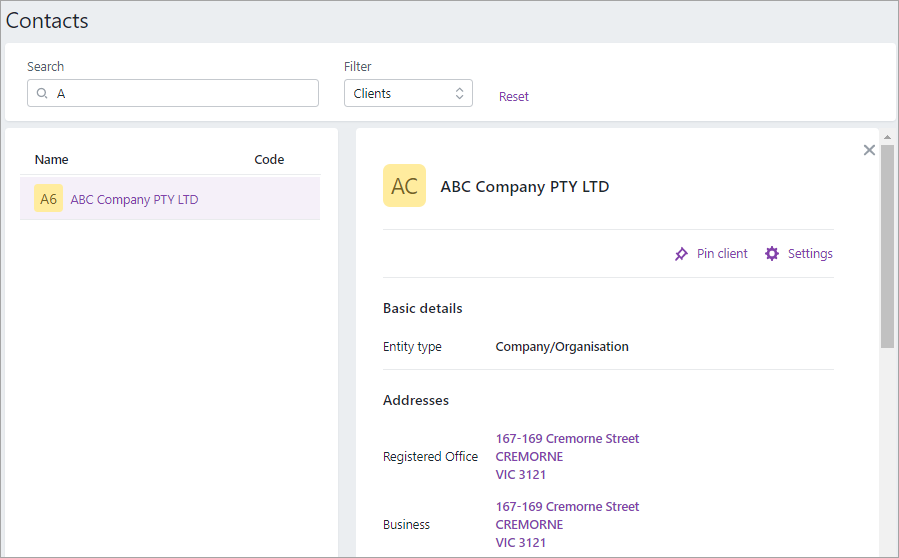899x558 pixels.
Task: Click the scroll up arrow
Action: click(887, 136)
